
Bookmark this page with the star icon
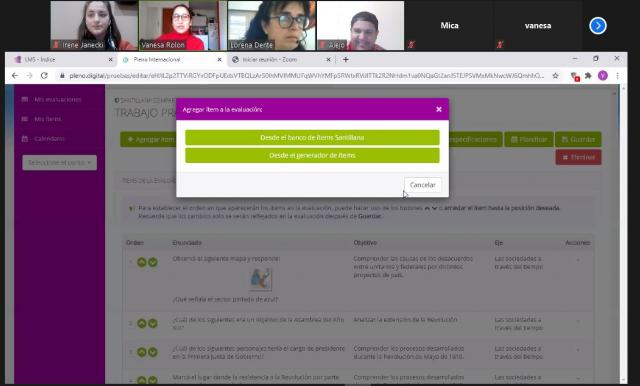coord(555,75)
